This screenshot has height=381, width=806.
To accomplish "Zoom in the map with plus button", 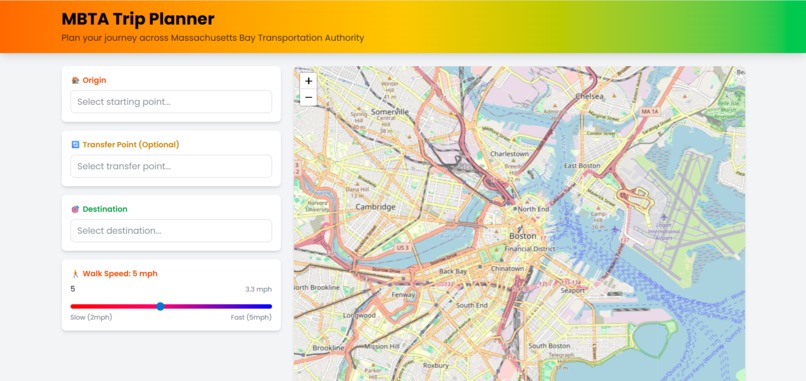I will tap(308, 81).
